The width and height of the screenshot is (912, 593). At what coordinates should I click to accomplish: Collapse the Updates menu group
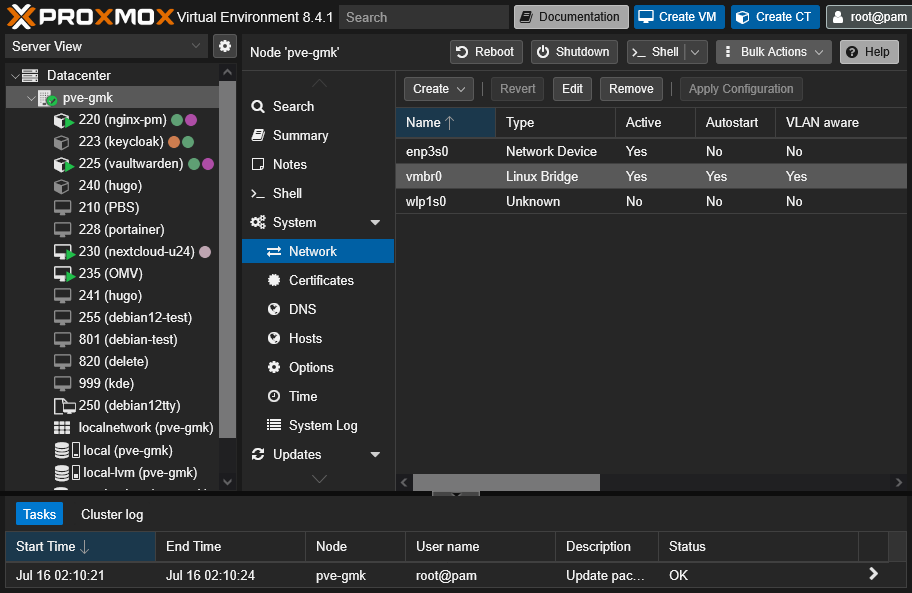pyautogui.click(x=375, y=455)
